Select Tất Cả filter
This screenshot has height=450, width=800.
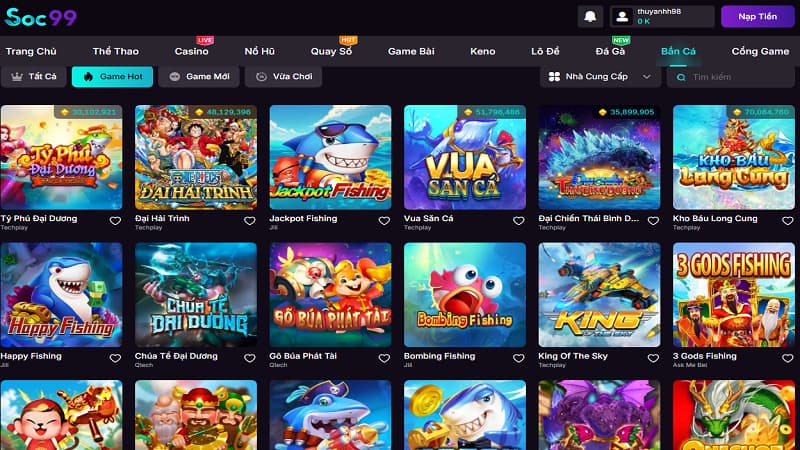tap(34, 77)
